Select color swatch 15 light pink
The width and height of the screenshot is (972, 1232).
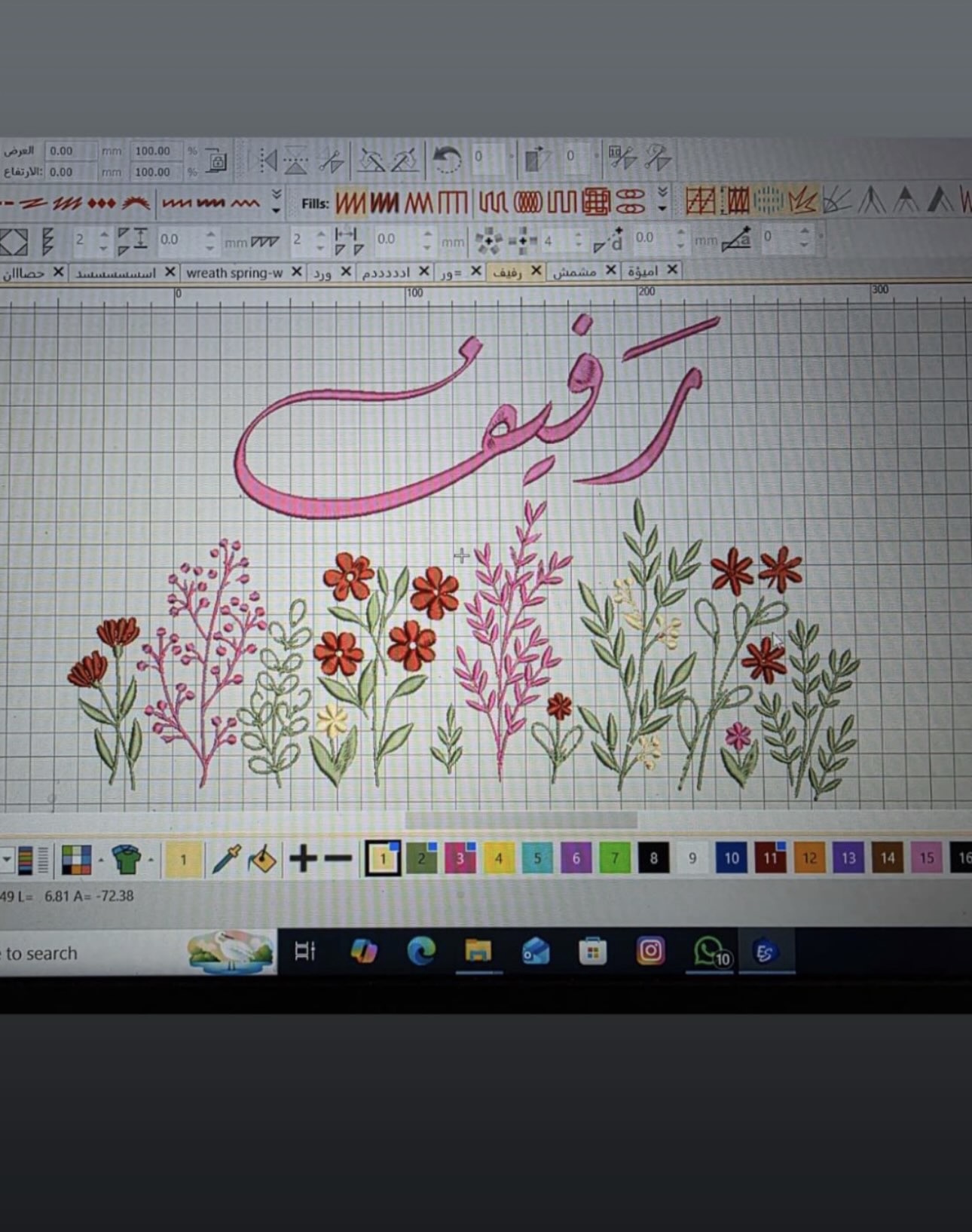(926, 858)
